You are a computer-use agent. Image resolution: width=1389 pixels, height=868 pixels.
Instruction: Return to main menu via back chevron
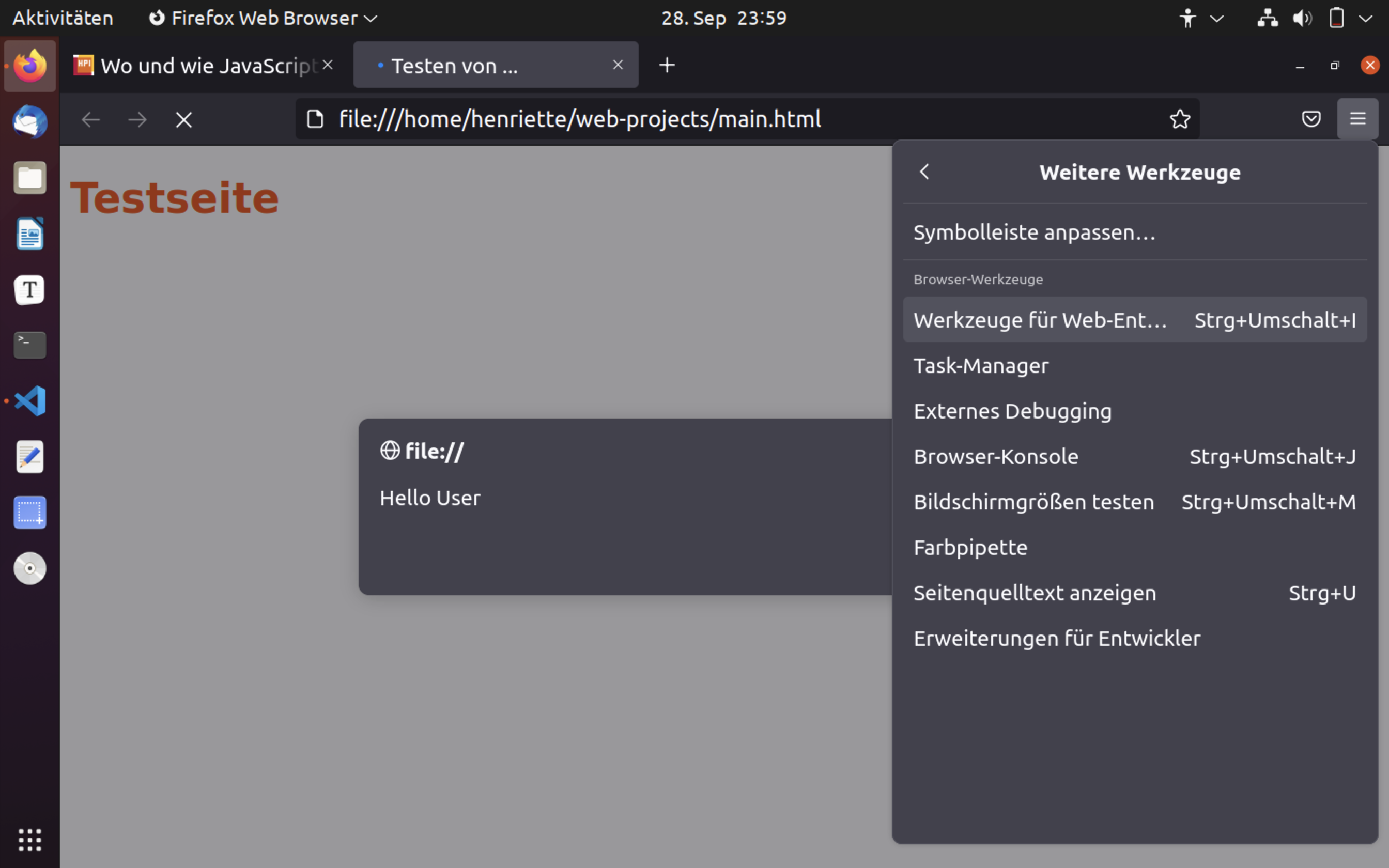[924, 172]
